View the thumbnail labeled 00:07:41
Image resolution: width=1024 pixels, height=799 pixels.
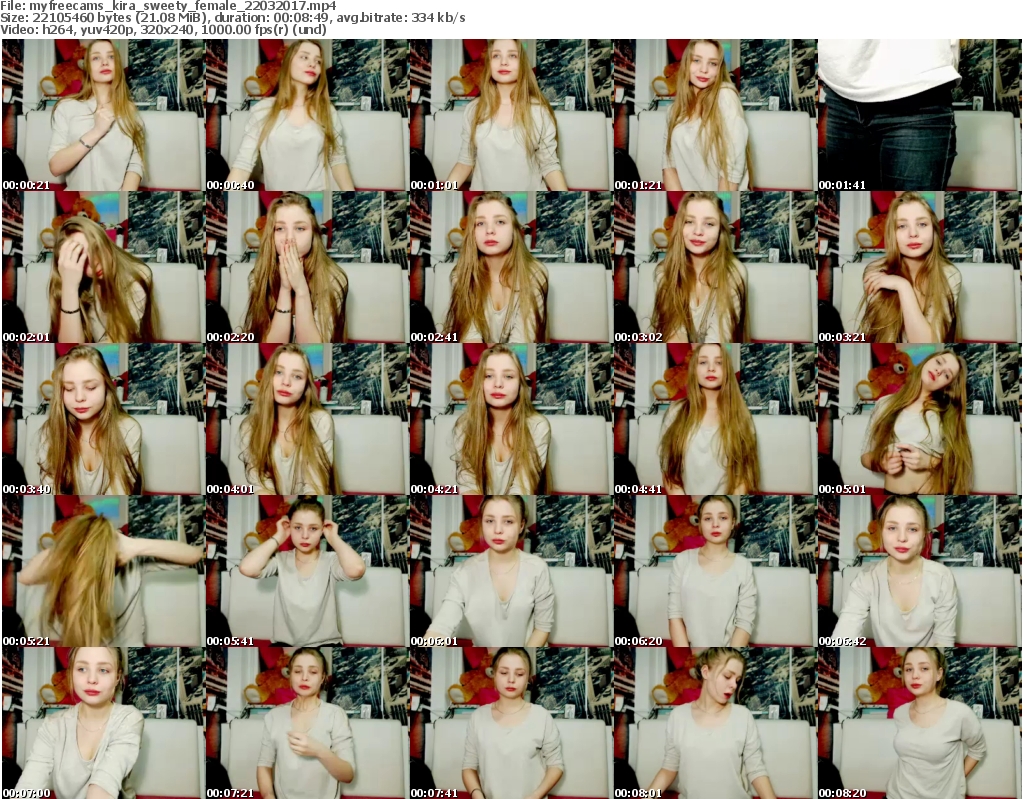[x=511, y=723]
